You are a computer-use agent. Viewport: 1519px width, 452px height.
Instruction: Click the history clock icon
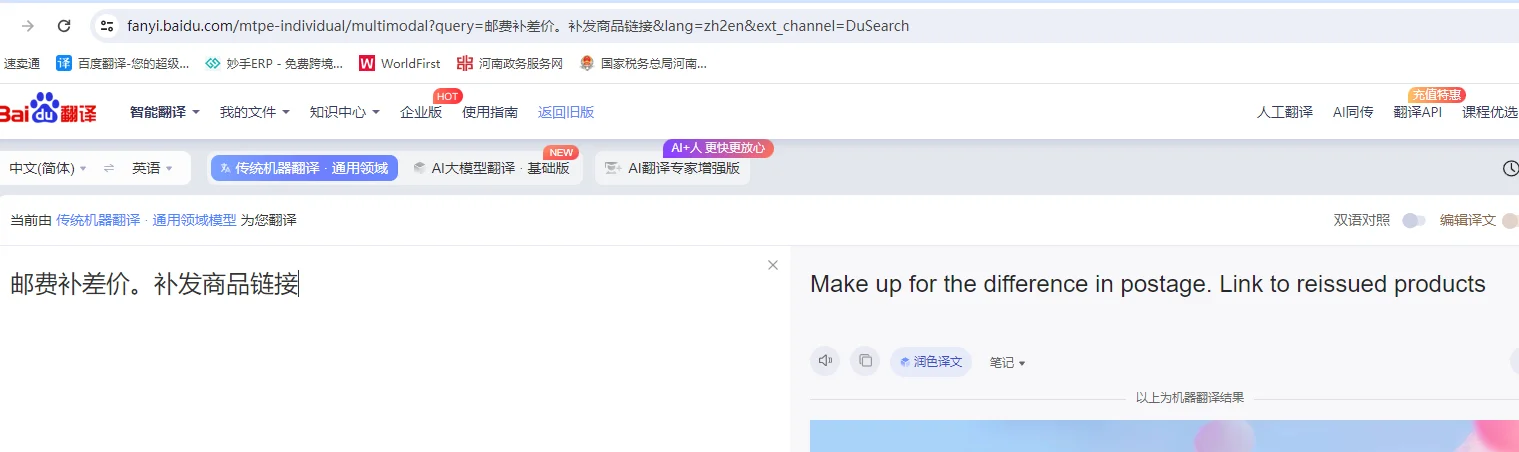(x=1510, y=168)
